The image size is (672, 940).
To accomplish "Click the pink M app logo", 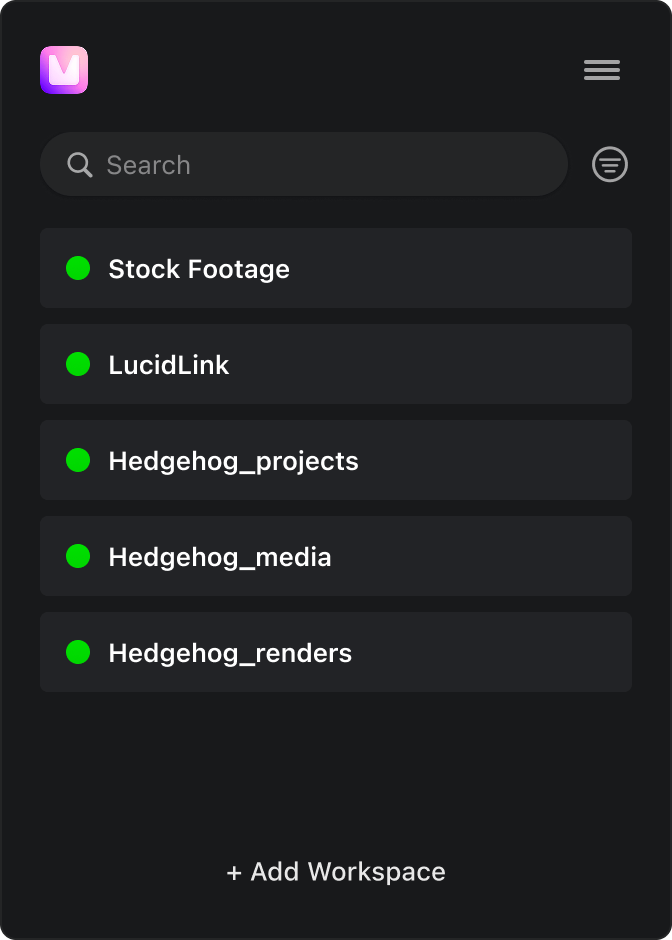I will click(x=64, y=70).
